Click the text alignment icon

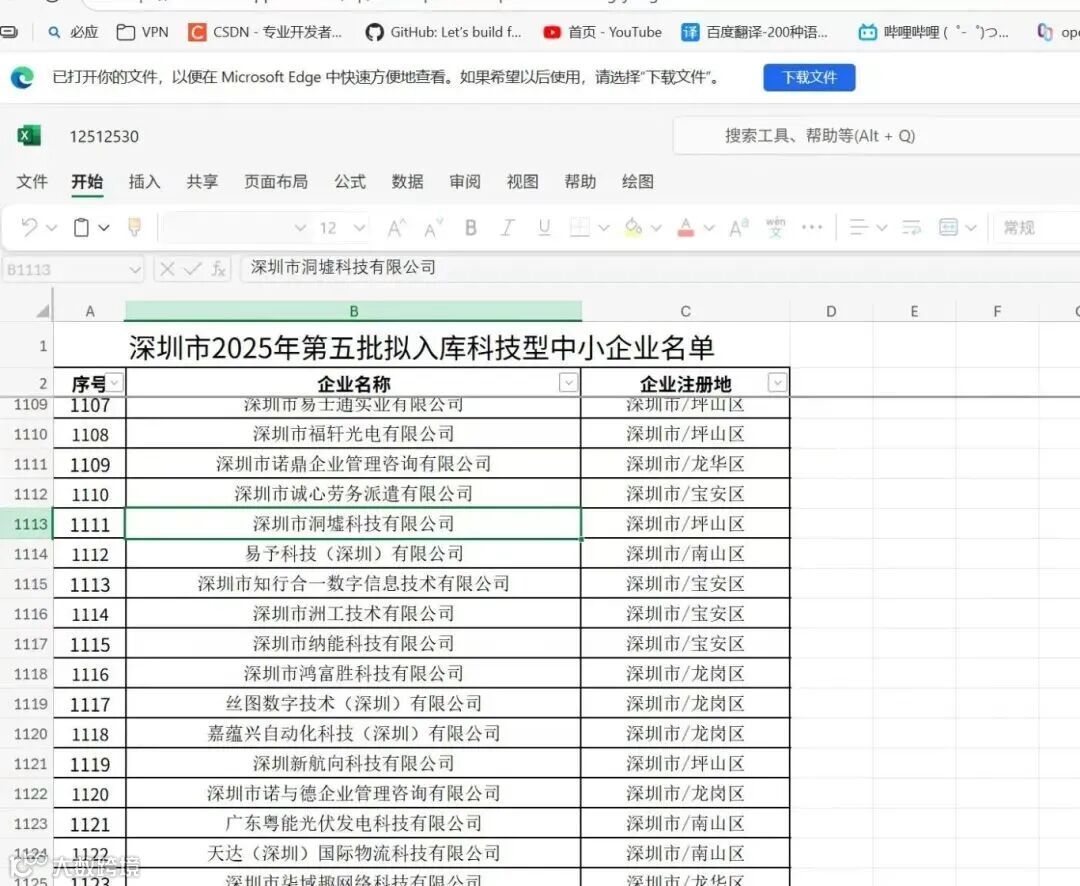pyautogui.click(x=858, y=227)
